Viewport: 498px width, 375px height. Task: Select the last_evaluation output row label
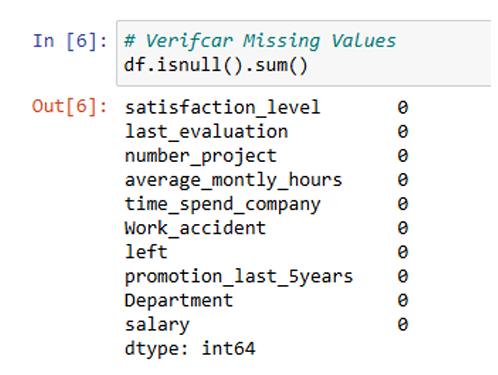pyautogui.click(x=206, y=132)
